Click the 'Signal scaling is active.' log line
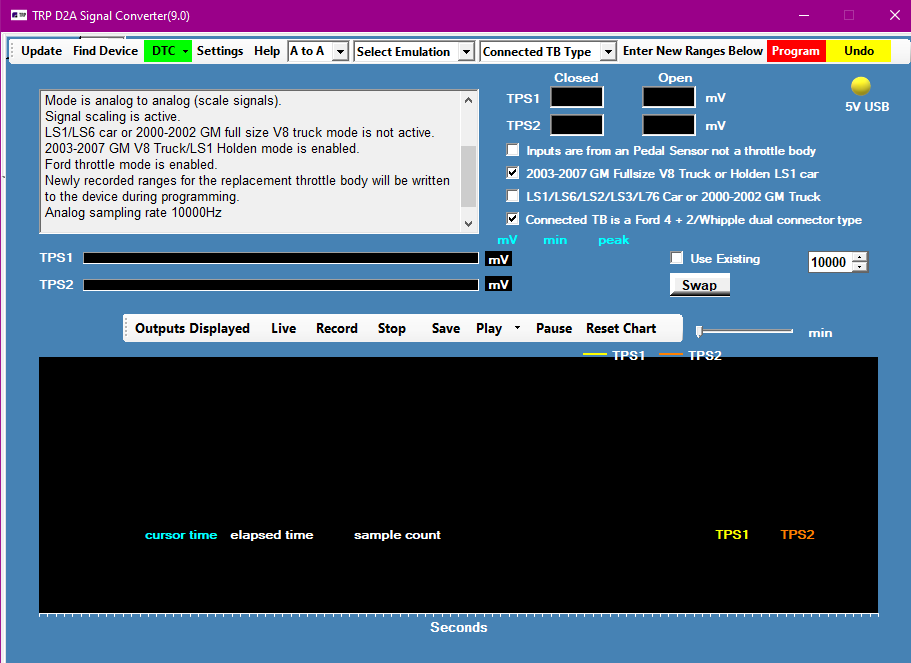The width and height of the screenshot is (911, 663). pos(112,116)
